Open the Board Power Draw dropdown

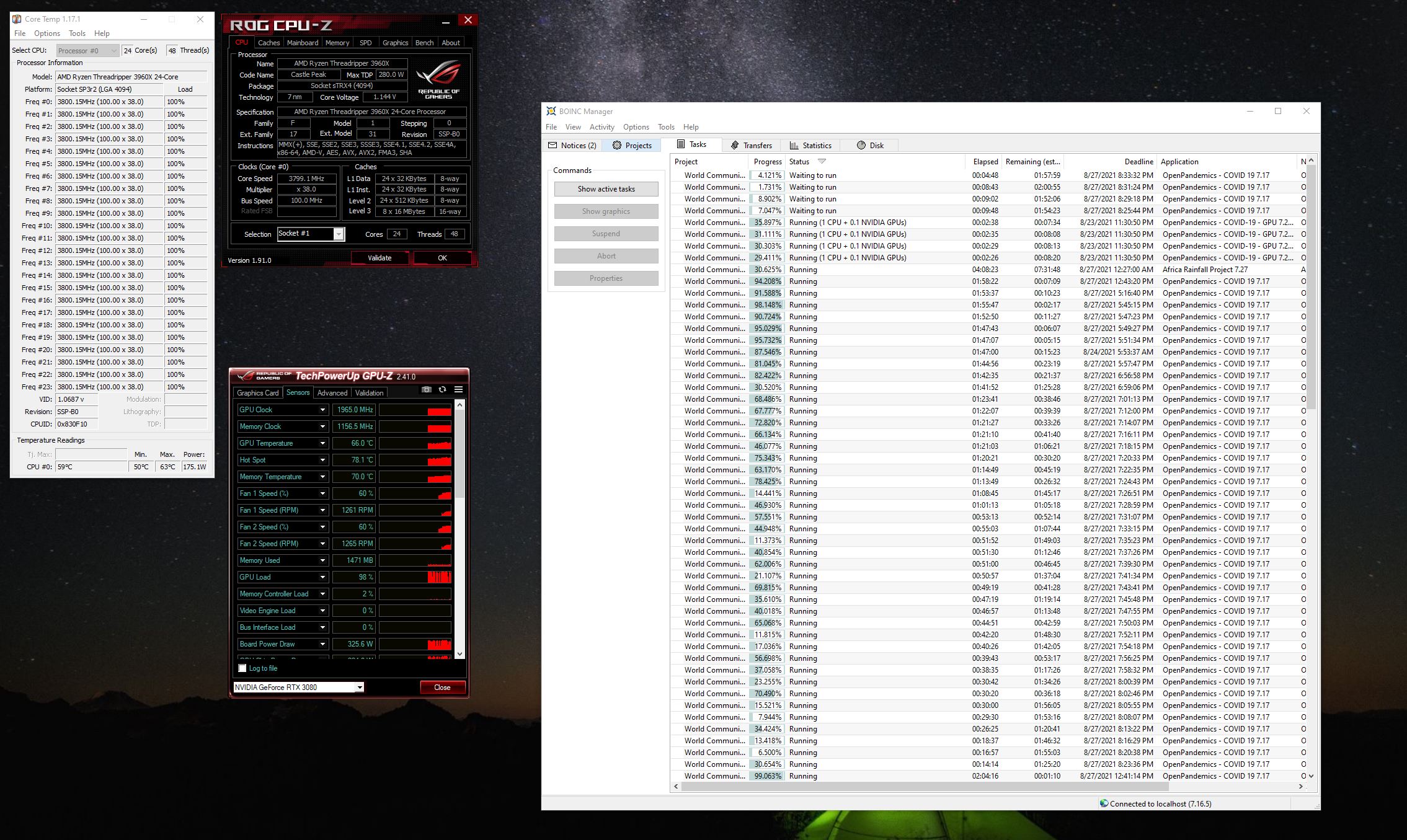pyautogui.click(x=322, y=644)
